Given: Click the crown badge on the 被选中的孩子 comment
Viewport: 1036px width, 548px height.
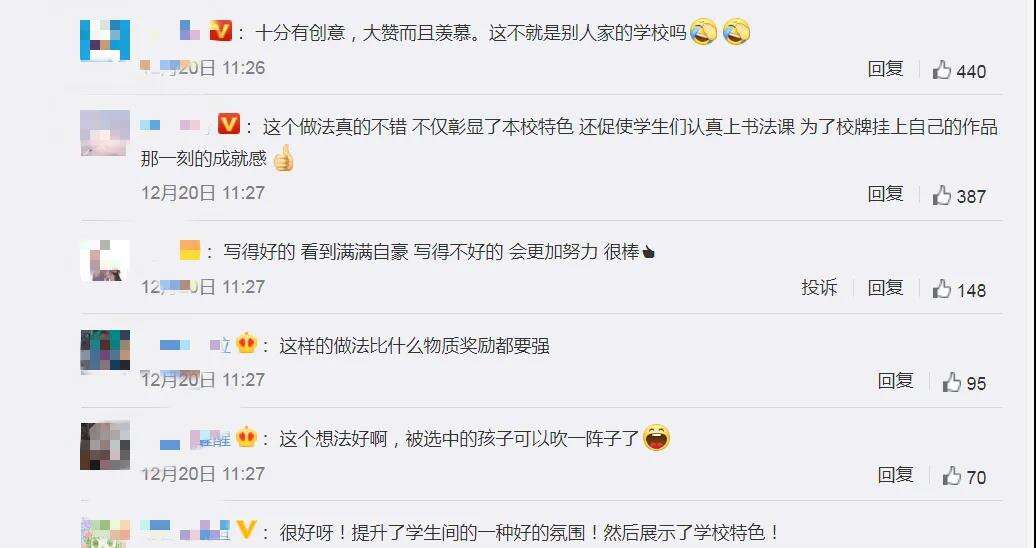Looking at the screenshot, I should point(246,438).
